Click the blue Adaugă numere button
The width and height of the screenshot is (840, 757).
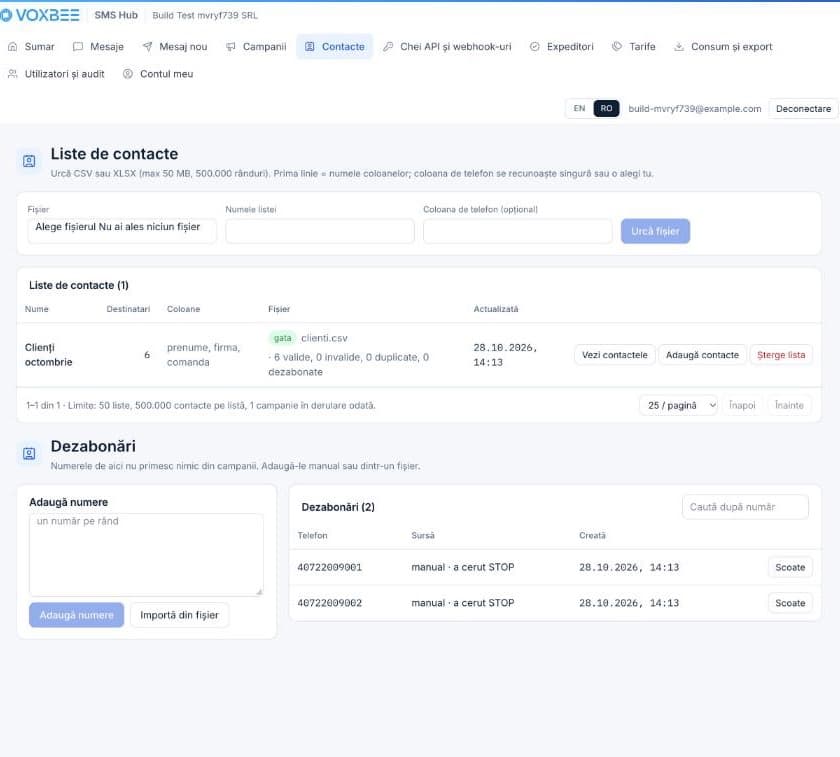pos(77,615)
